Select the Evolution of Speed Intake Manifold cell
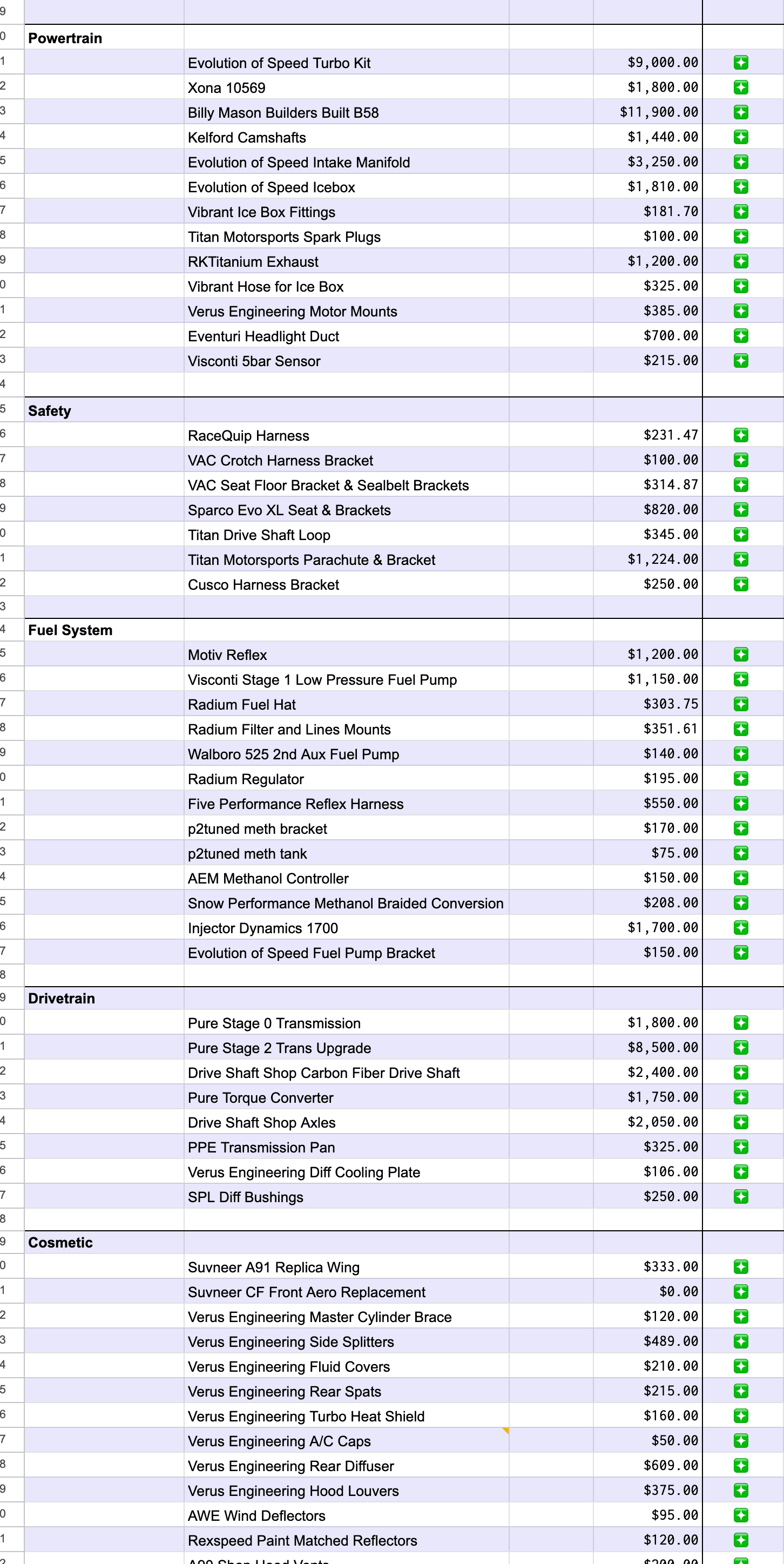 click(x=346, y=162)
